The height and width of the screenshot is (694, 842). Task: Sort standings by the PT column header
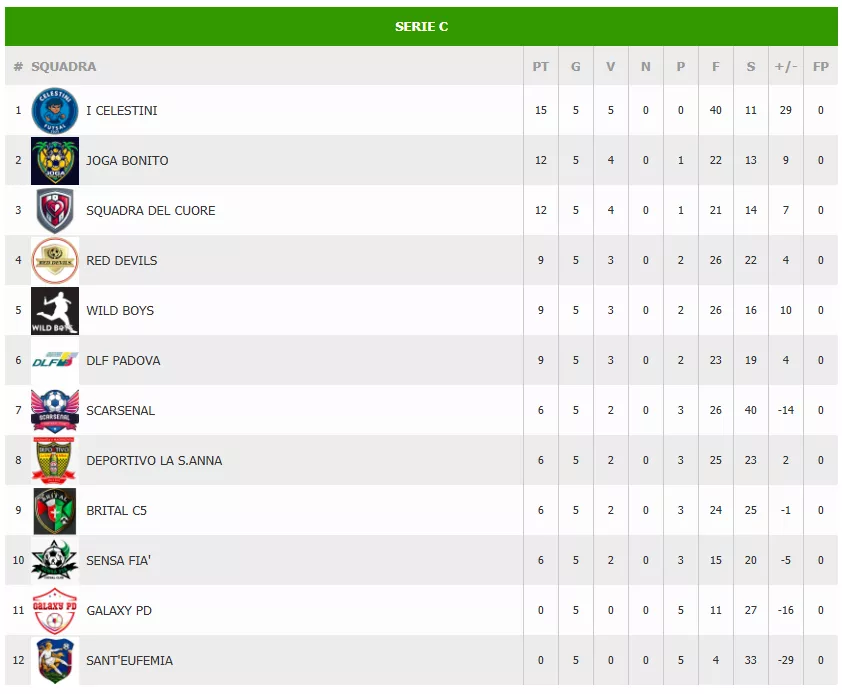coord(541,67)
